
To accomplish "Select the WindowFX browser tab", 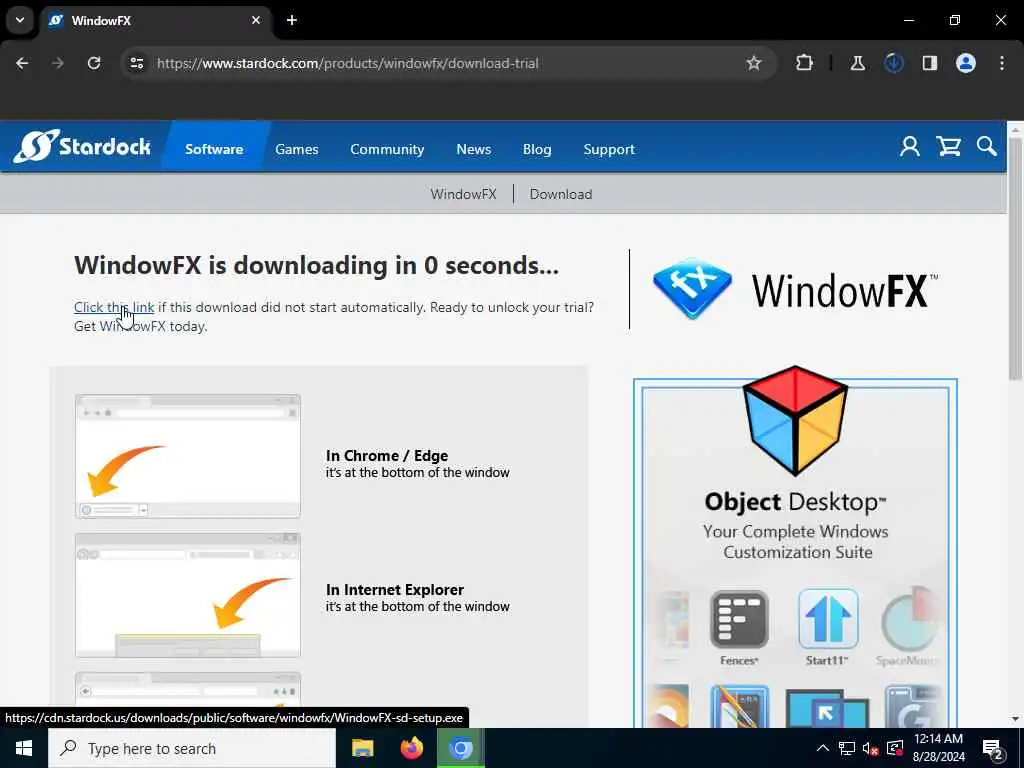I will pyautogui.click(x=156, y=20).
